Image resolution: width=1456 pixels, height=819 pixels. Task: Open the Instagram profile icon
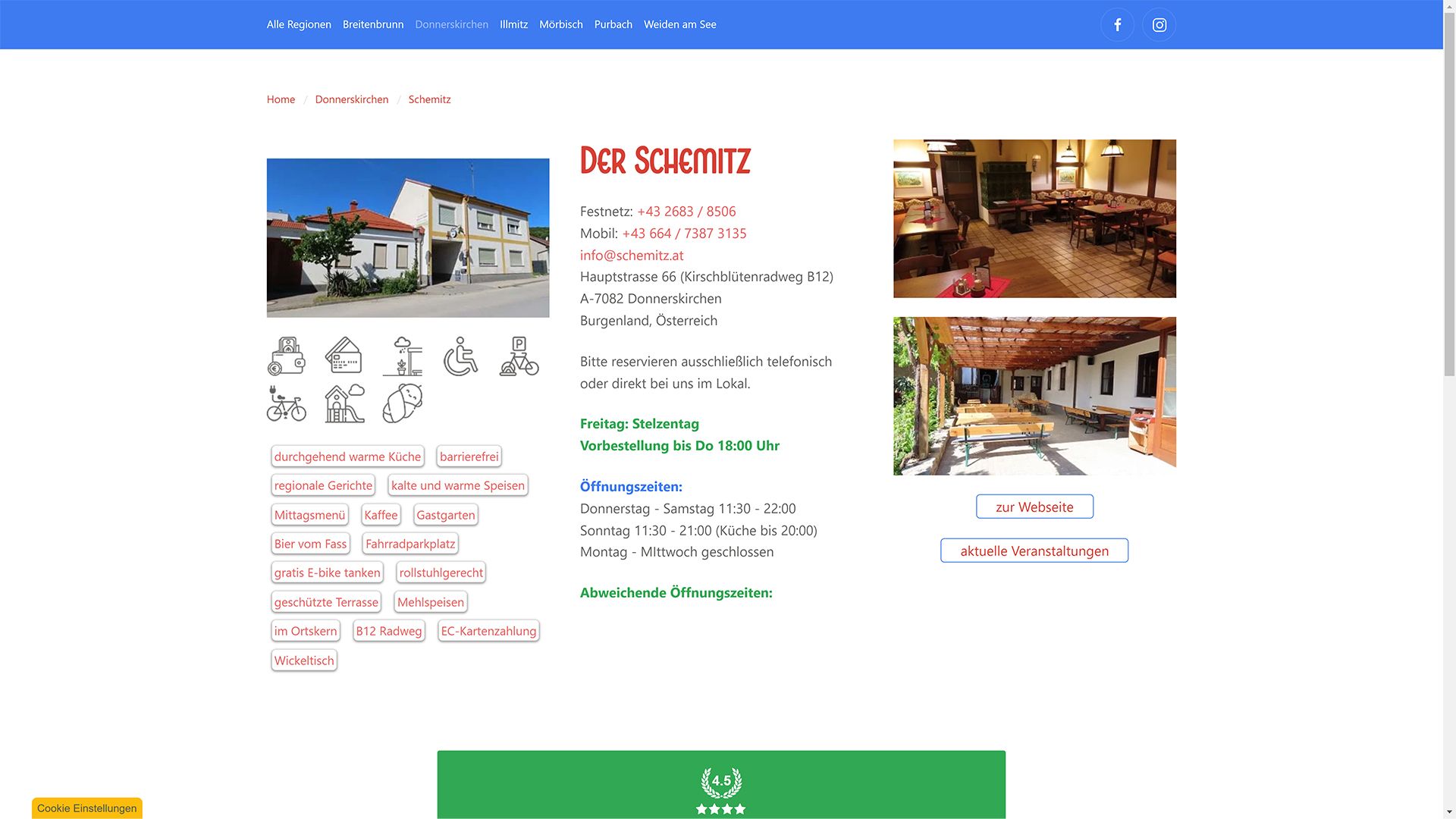coord(1159,25)
